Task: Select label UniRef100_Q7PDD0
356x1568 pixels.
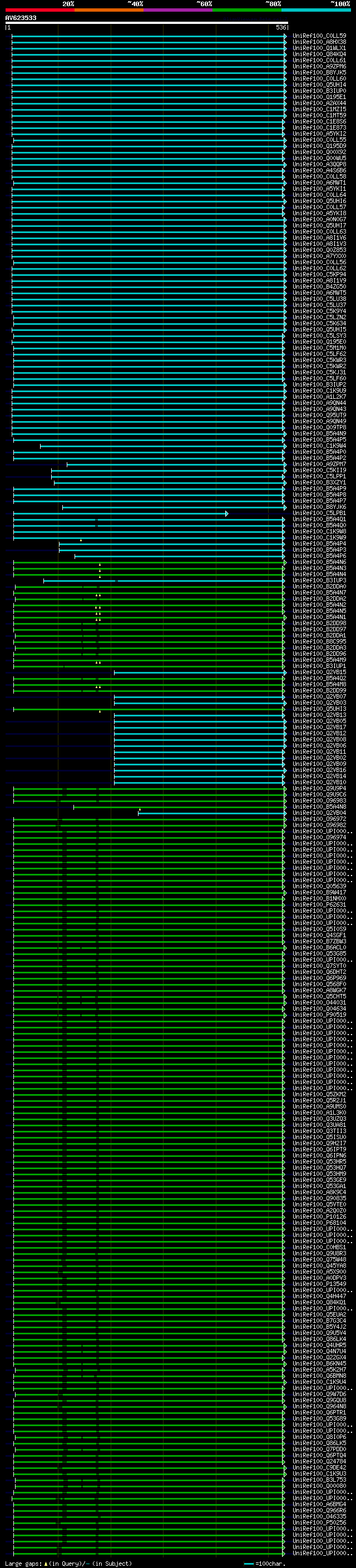Action: 319,1449
